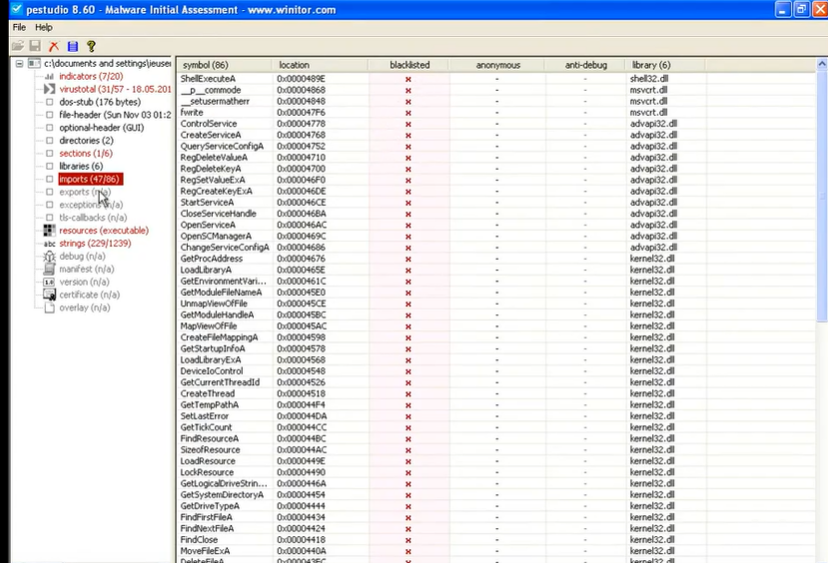Sort by the symbol (86) column header

click(x=224, y=65)
